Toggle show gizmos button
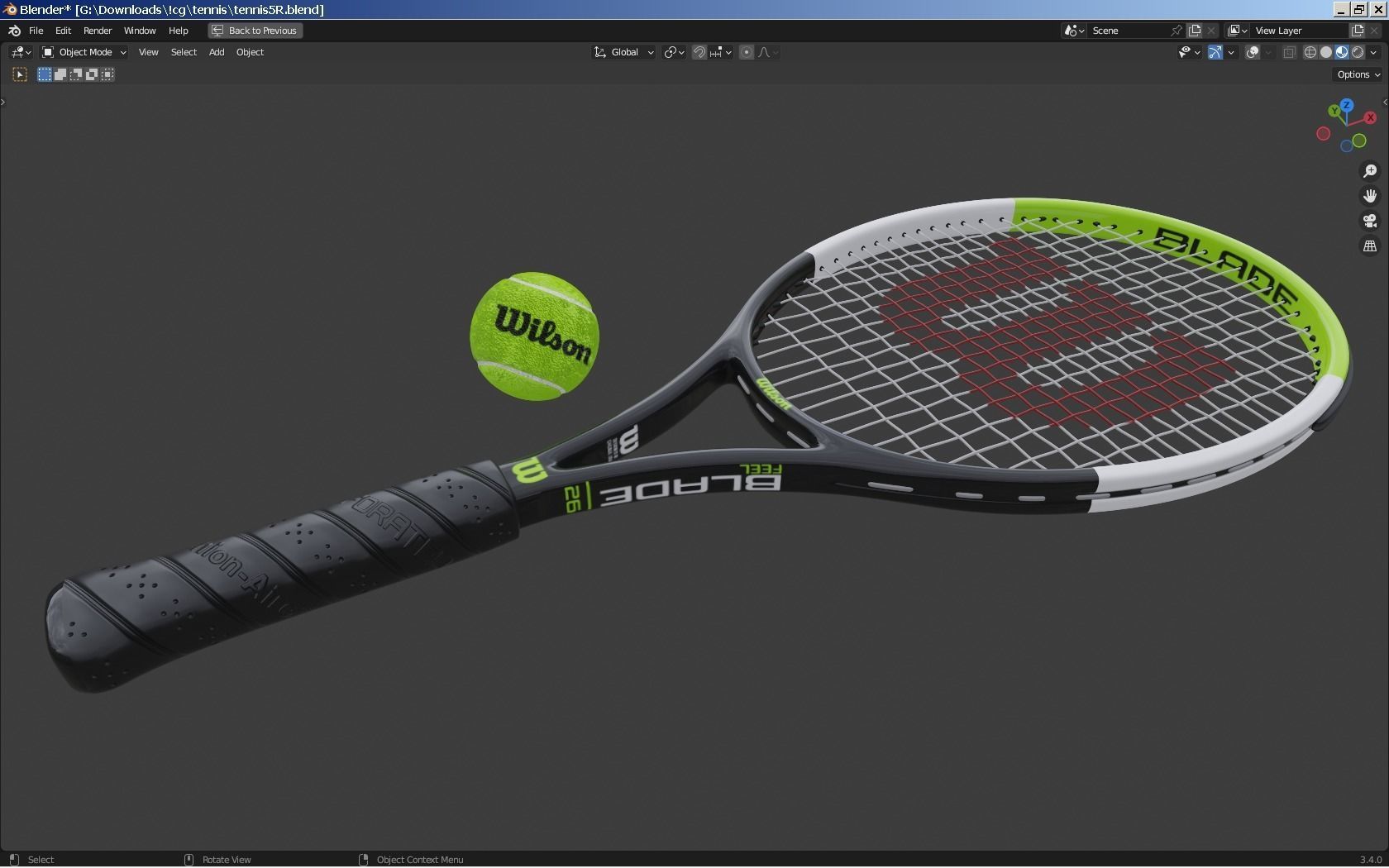1389x868 pixels. [x=1215, y=52]
